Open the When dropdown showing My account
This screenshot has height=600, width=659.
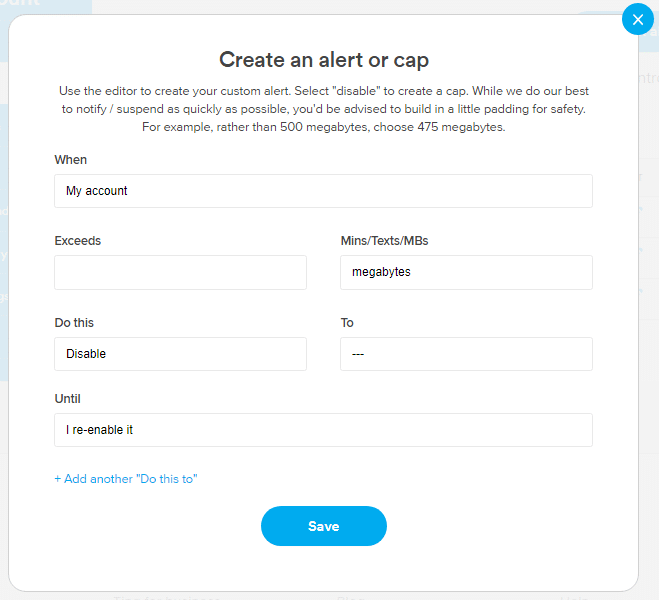(x=323, y=191)
